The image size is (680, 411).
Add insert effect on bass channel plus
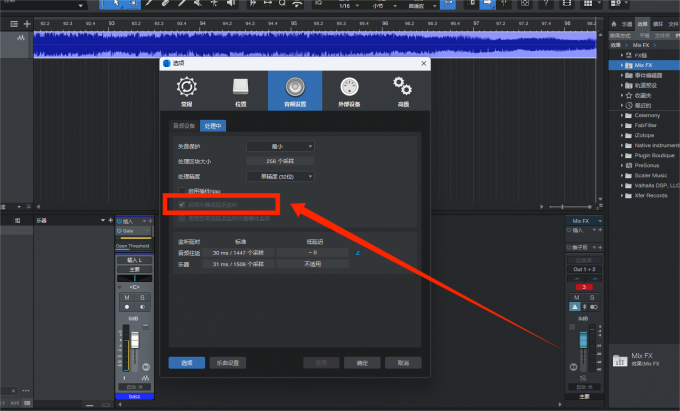tap(150, 221)
